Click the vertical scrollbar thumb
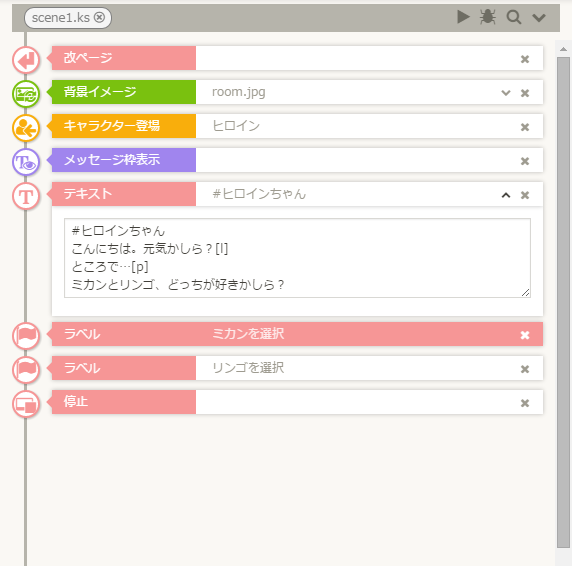Screen dimensions: 572x566 (x=563, y=302)
